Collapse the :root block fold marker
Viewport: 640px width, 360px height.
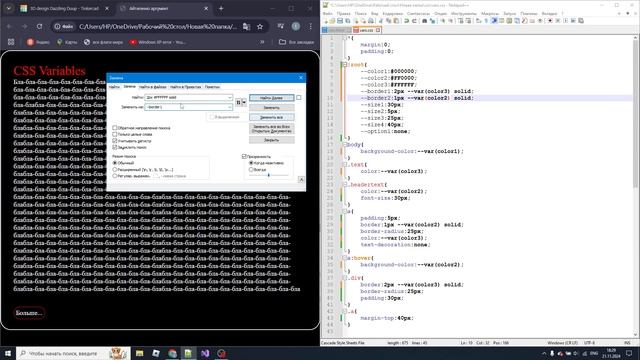345,64
